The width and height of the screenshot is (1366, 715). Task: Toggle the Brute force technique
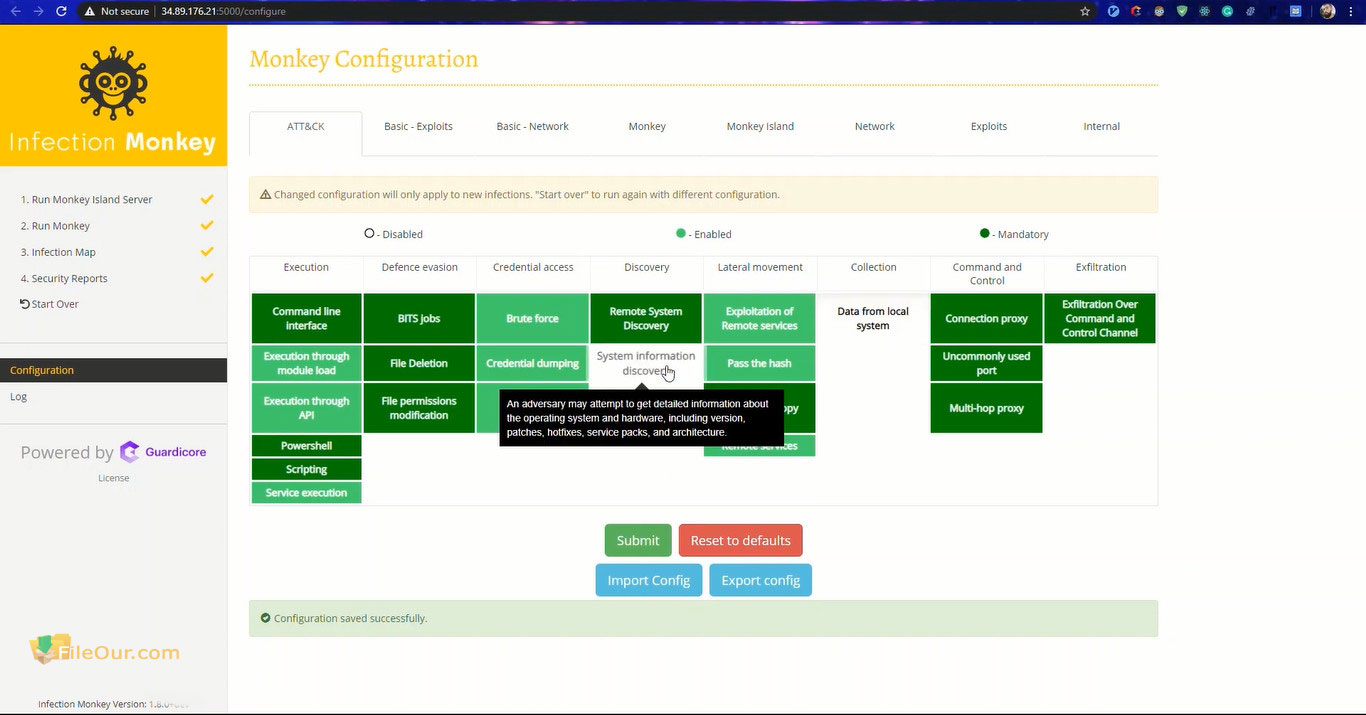click(532, 318)
